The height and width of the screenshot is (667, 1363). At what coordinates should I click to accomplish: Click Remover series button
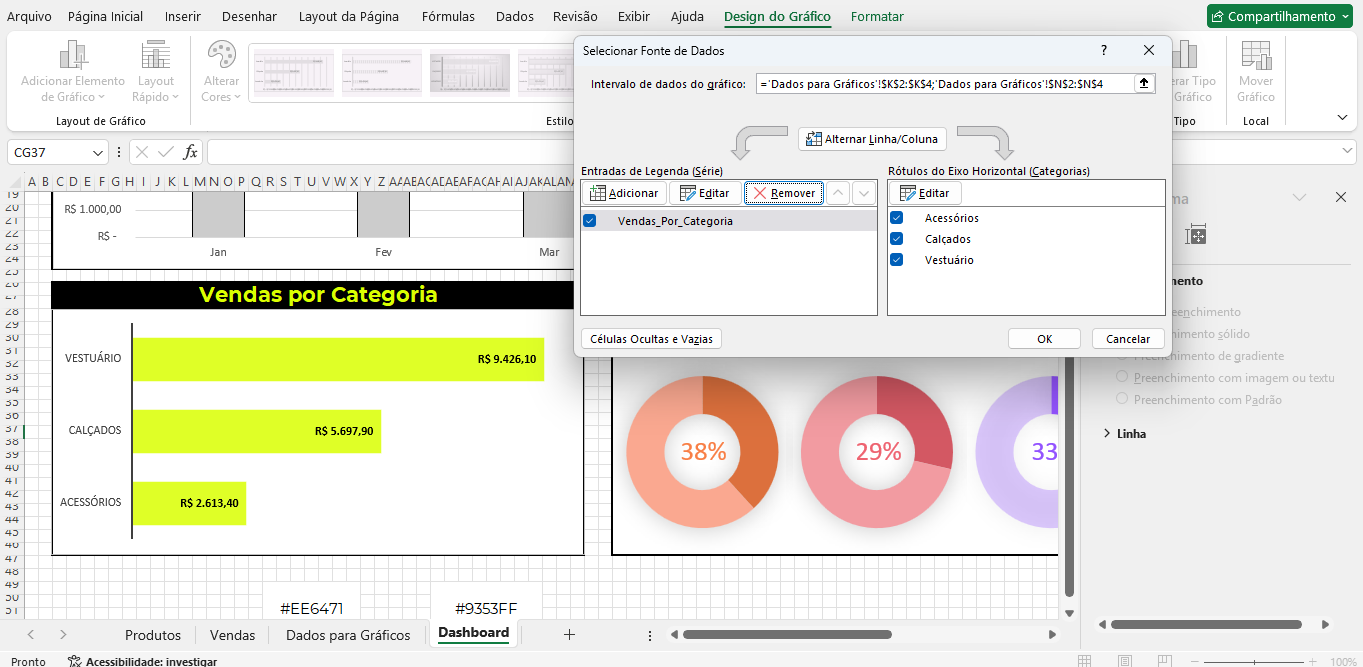[784, 193]
